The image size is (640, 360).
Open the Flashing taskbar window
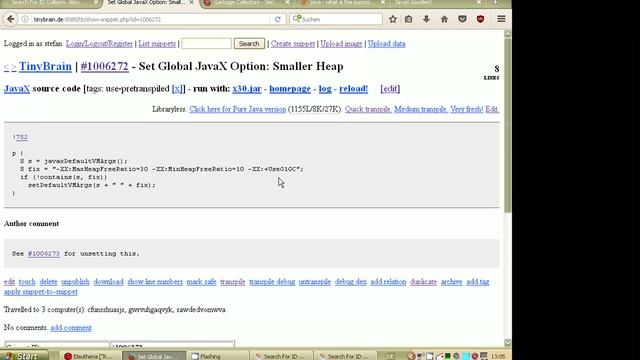218,356
